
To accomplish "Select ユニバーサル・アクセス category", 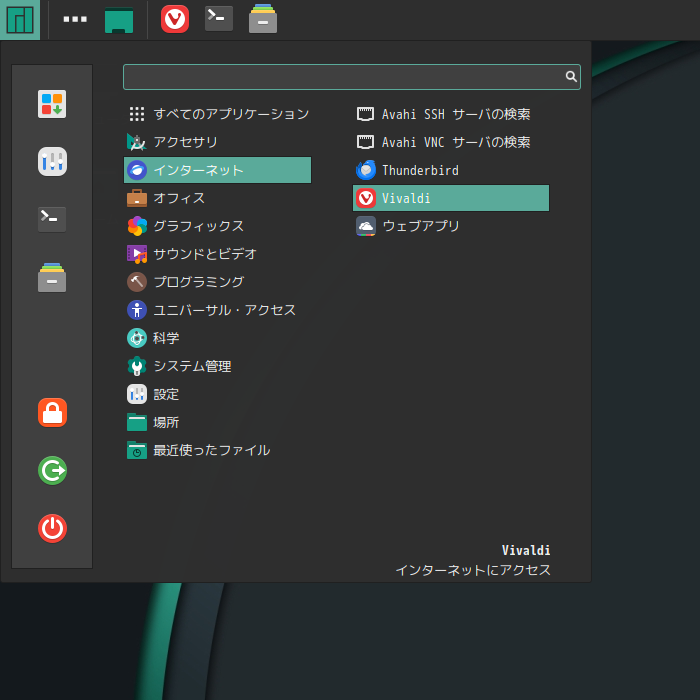I will pos(217,310).
